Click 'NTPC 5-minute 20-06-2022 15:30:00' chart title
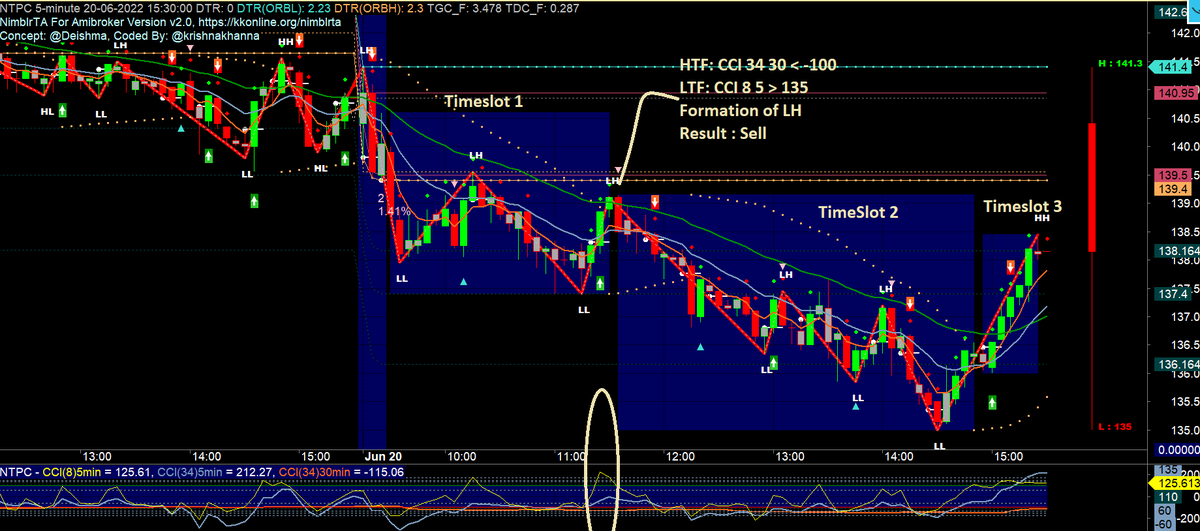 click(x=98, y=8)
